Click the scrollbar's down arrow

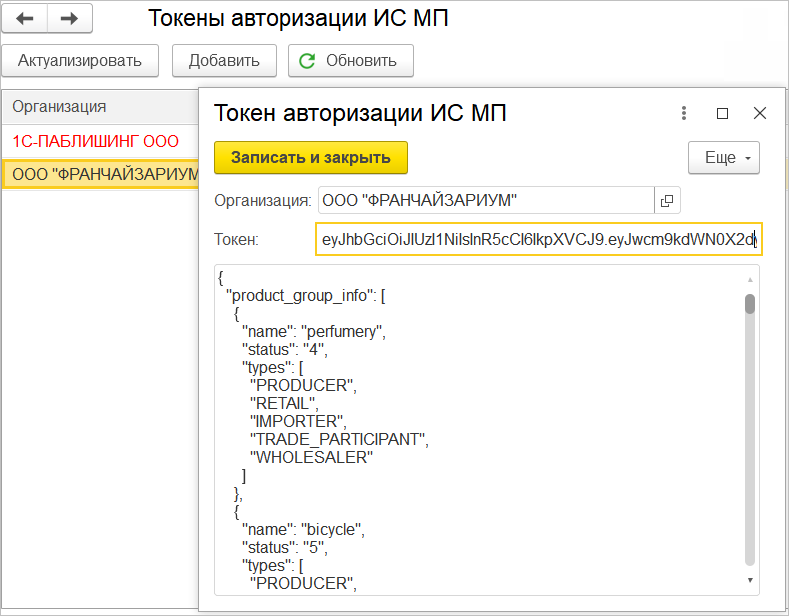pyautogui.click(x=750, y=580)
